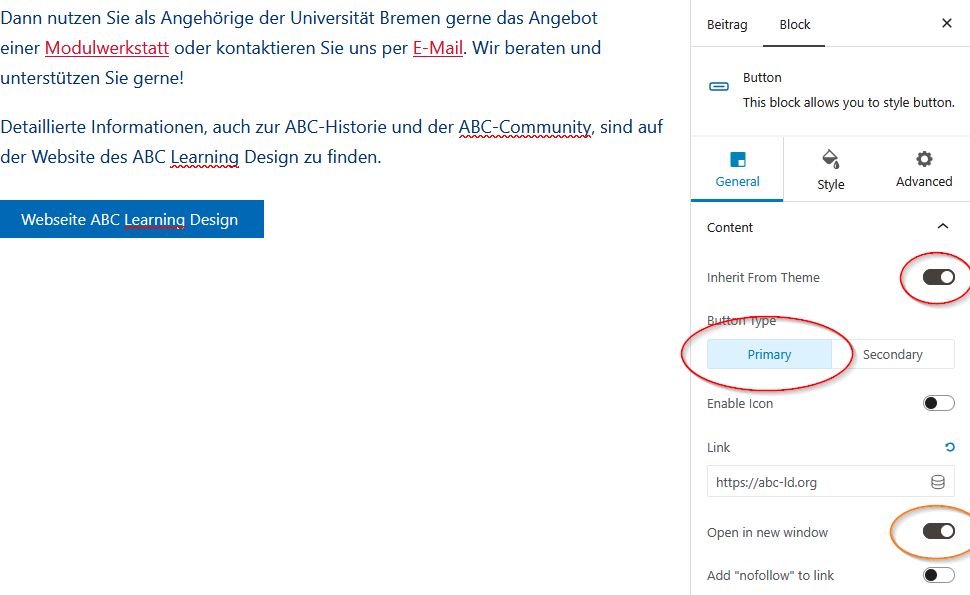Switch to the Beitrag tab

727,24
